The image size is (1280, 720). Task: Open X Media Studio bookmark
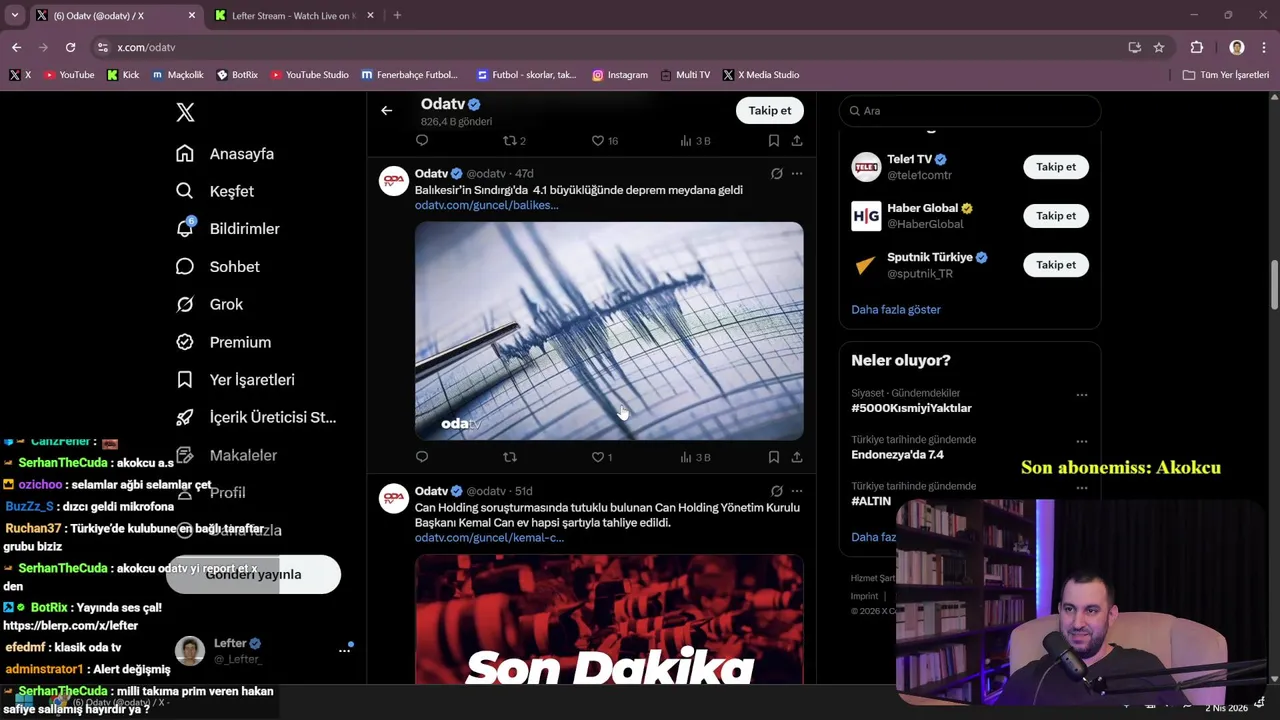click(x=761, y=75)
